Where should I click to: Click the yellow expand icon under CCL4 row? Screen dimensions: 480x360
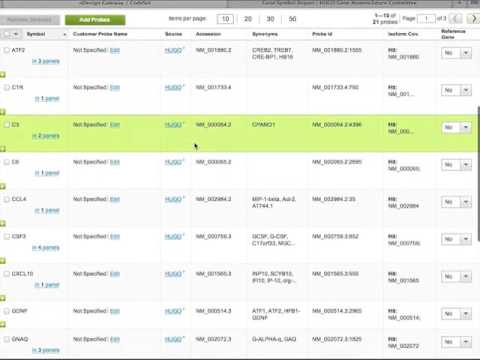point(3,224)
